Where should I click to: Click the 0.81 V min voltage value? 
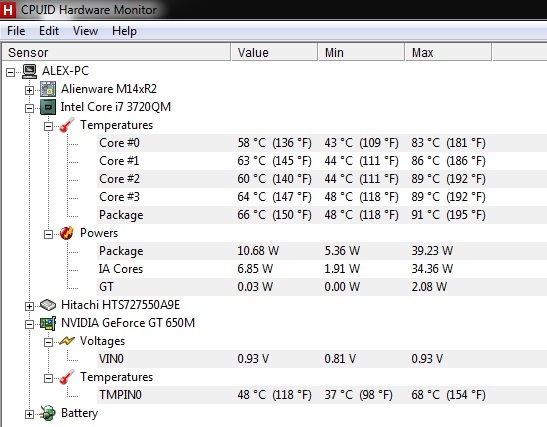340,359
